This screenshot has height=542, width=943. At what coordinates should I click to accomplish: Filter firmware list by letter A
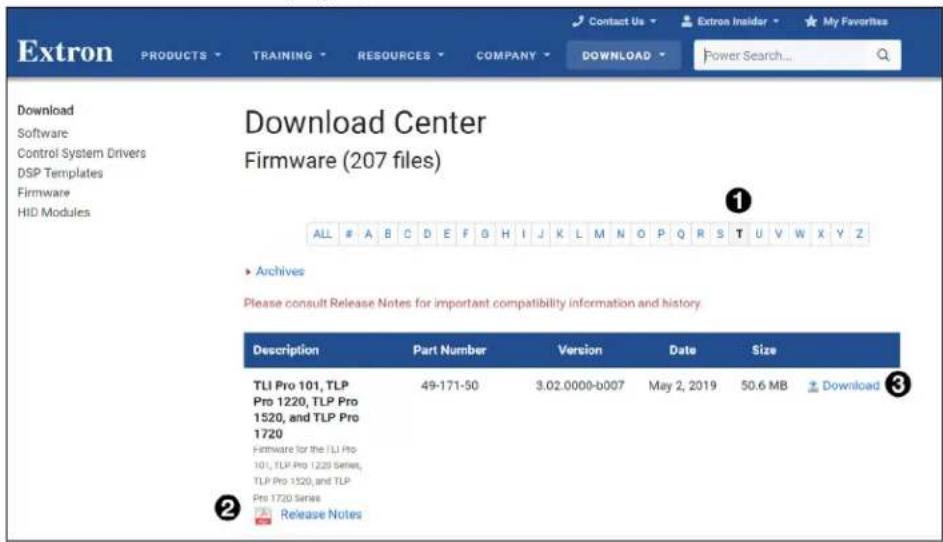coord(368,234)
